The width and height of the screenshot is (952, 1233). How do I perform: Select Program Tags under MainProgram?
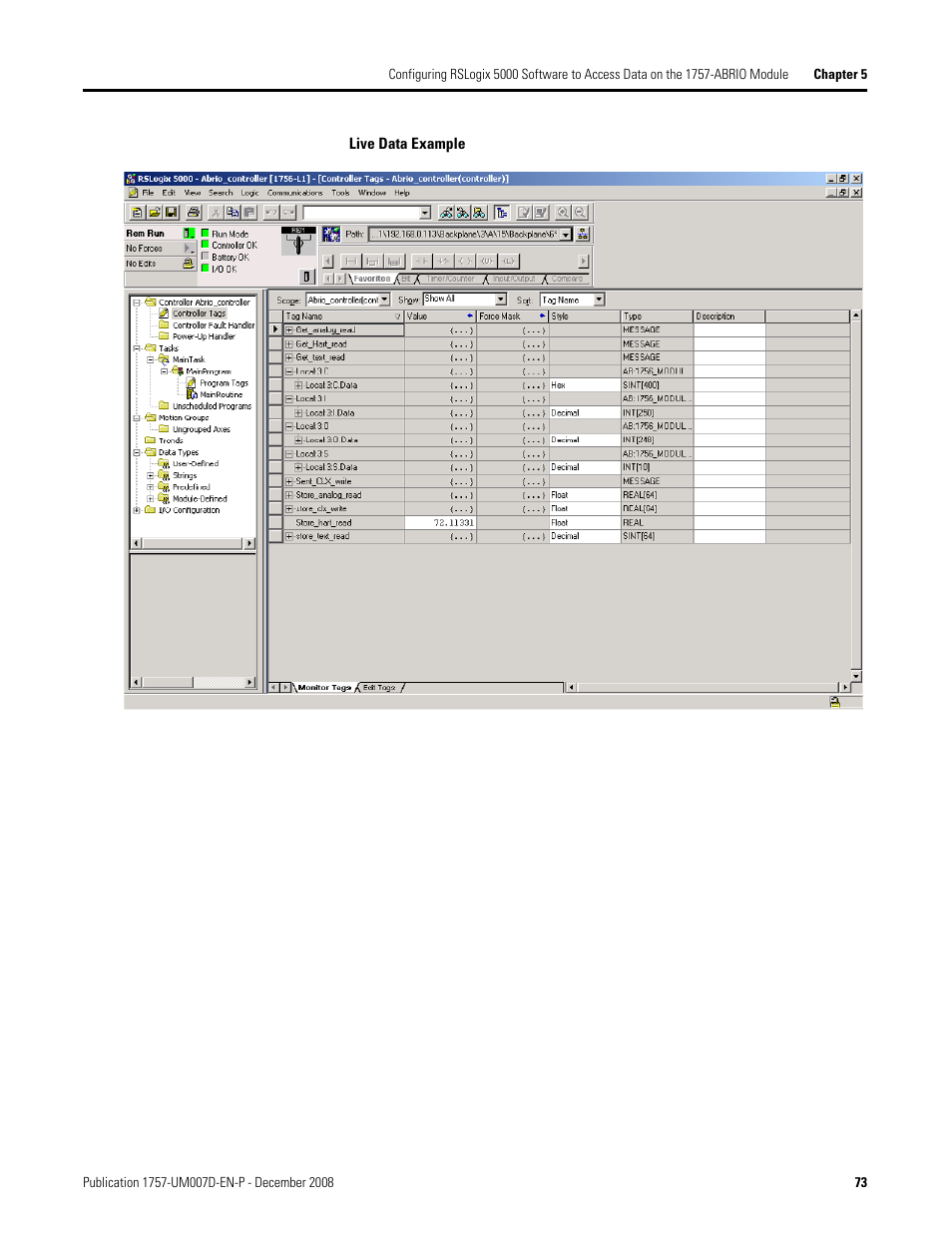pyautogui.click(x=224, y=383)
